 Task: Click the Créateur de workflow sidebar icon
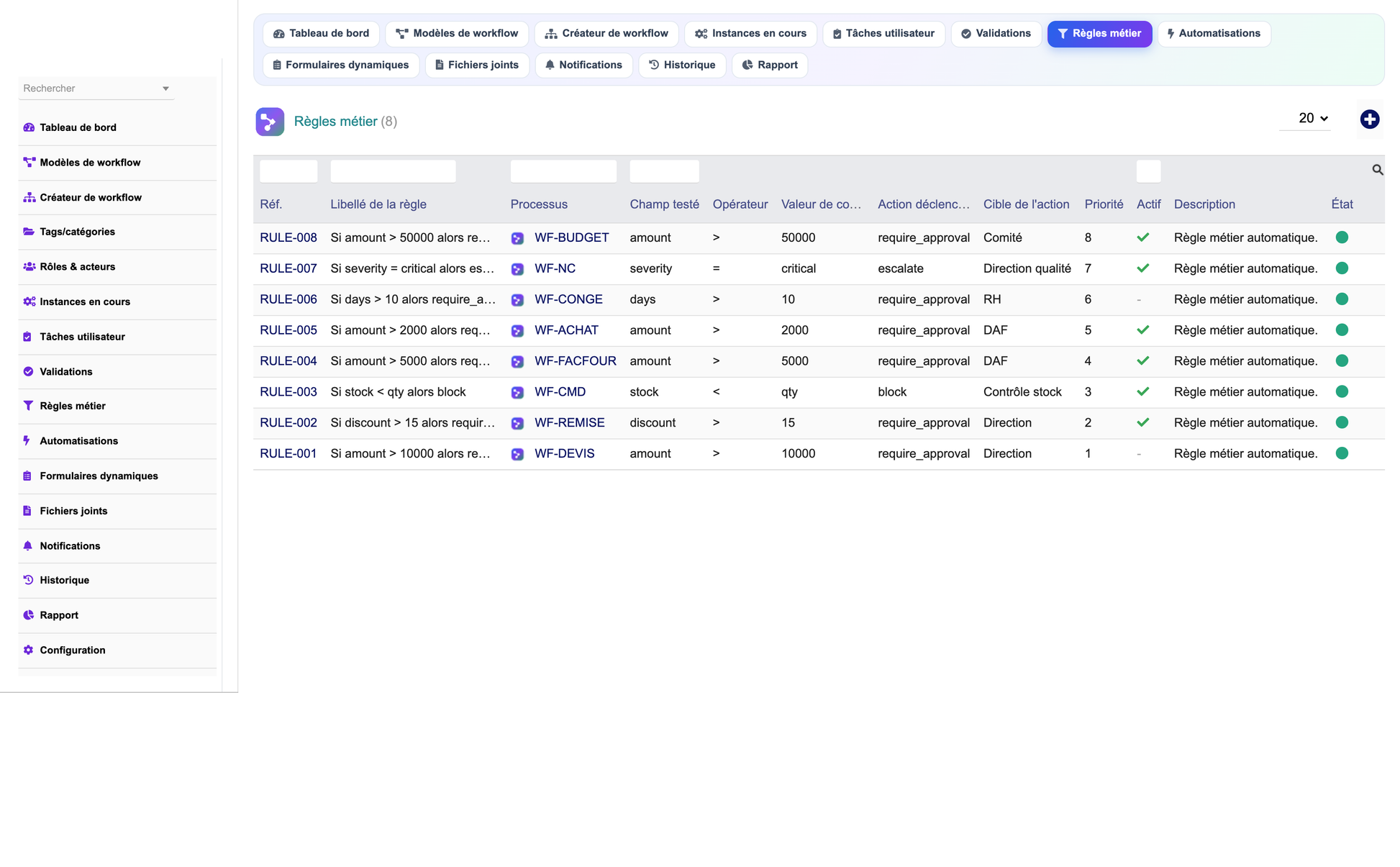(29, 197)
